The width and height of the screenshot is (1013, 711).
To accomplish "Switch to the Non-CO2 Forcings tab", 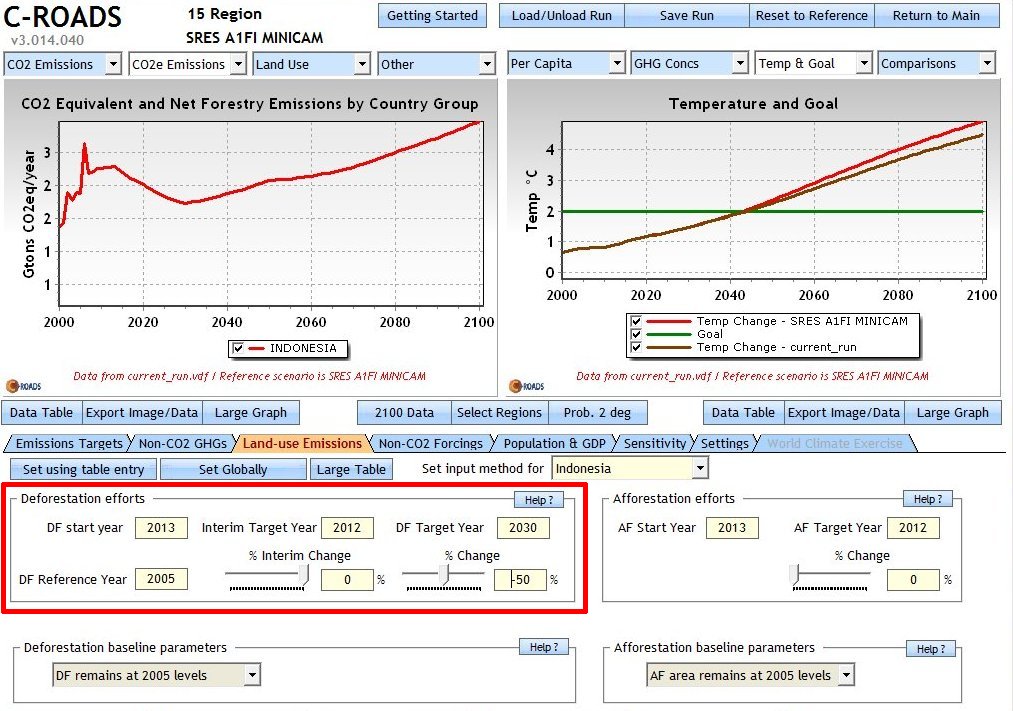I will tap(431, 444).
